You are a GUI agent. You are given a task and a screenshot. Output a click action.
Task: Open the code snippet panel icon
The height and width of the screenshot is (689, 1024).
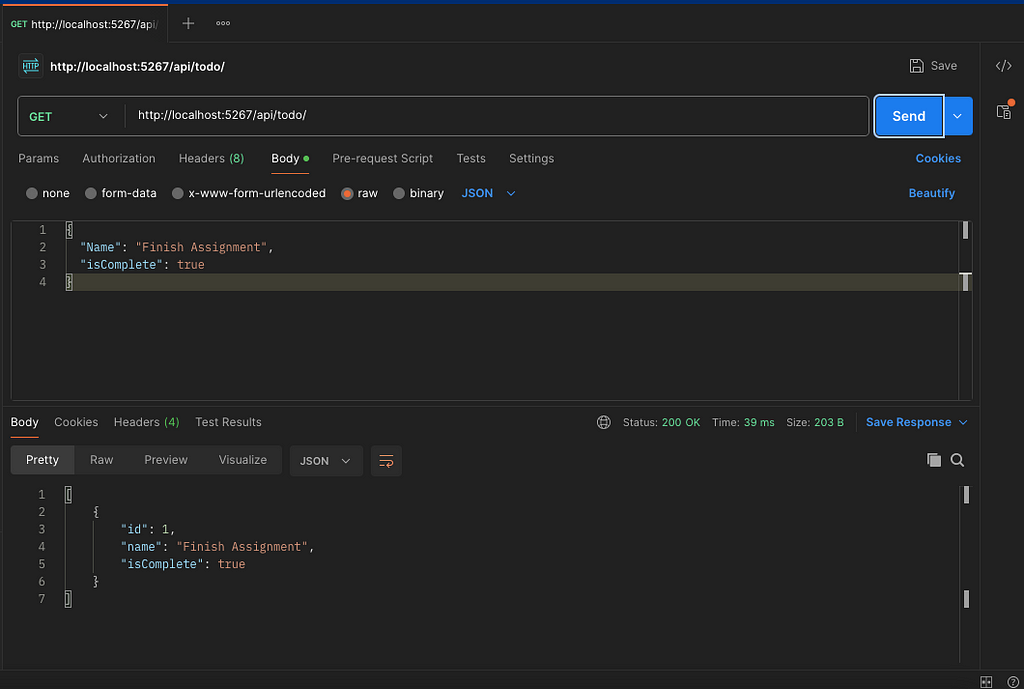click(x=1003, y=66)
